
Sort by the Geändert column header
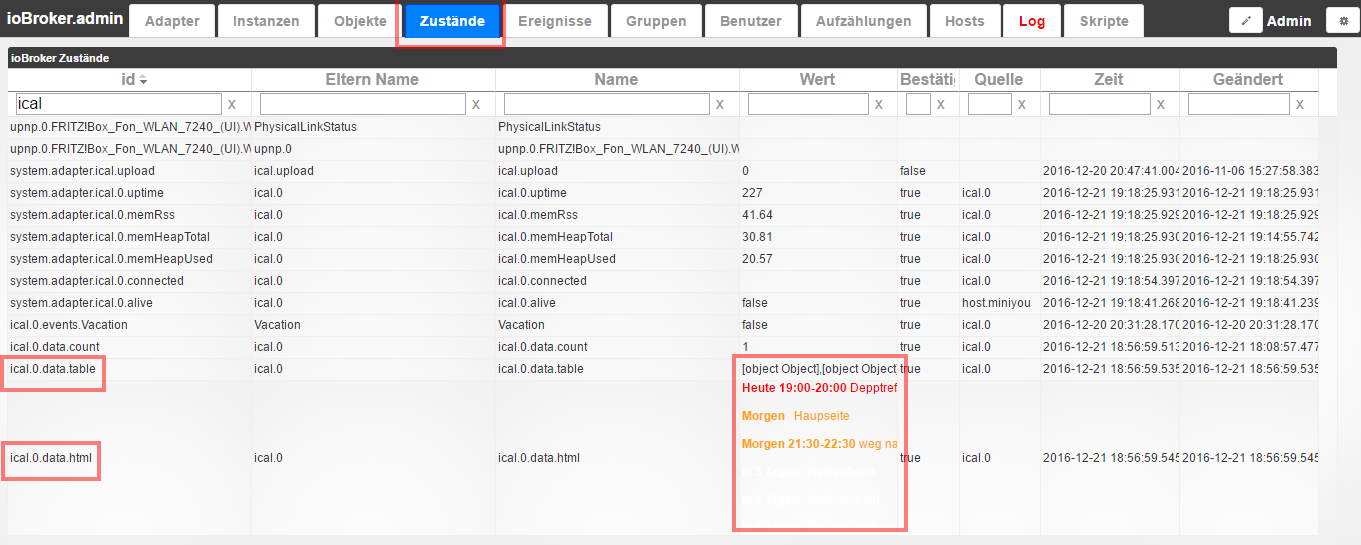coord(1248,79)
